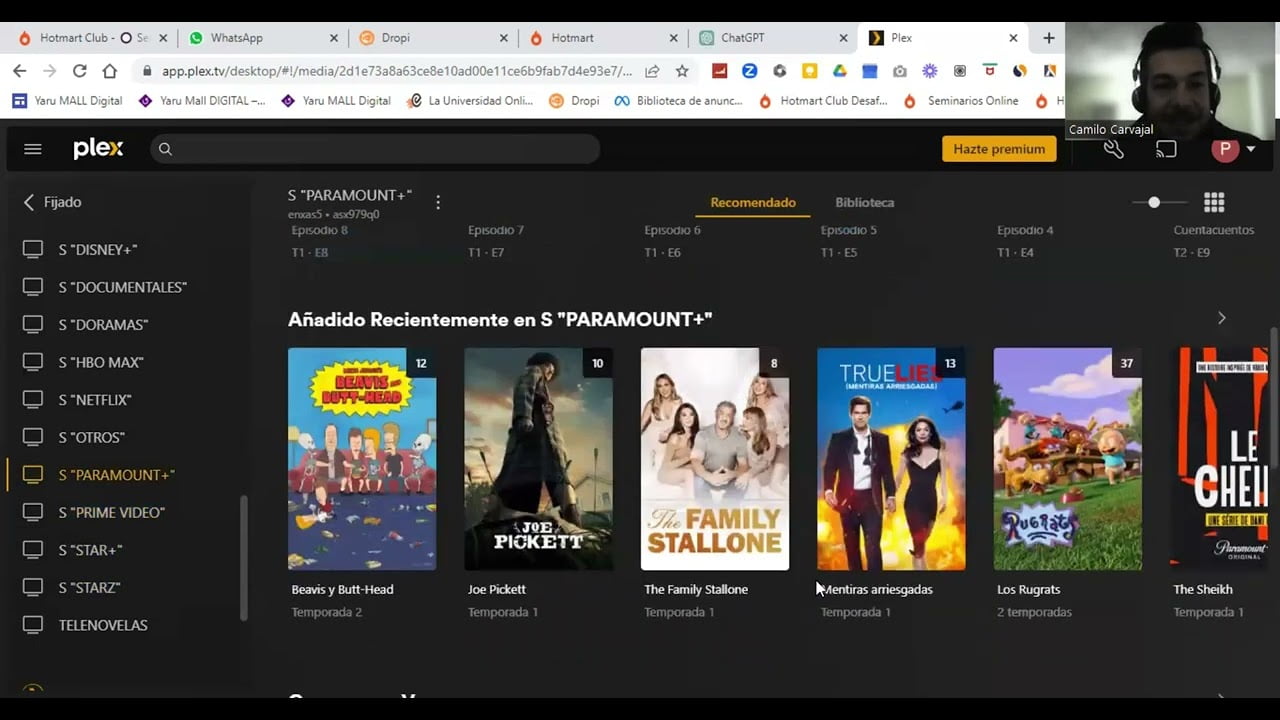
Task: Open the Plex hamburger menu
Action: 32,148
